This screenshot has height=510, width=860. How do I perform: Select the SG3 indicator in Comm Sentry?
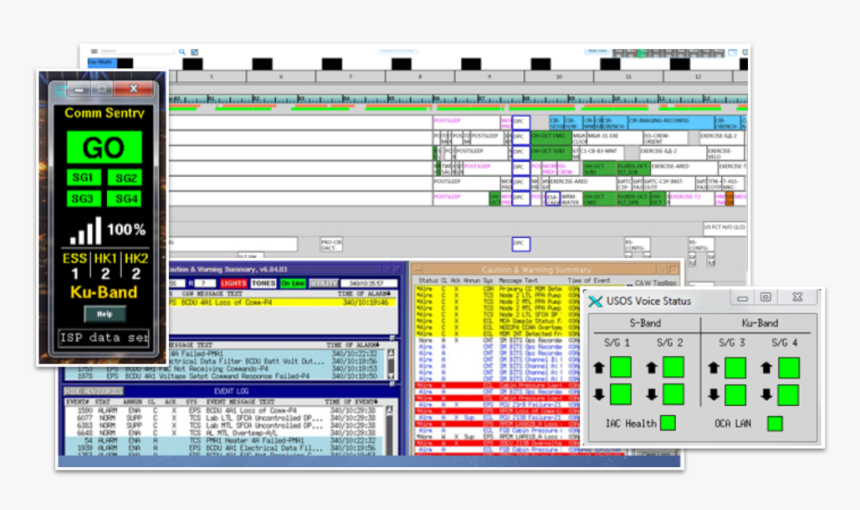coord(84,199)
